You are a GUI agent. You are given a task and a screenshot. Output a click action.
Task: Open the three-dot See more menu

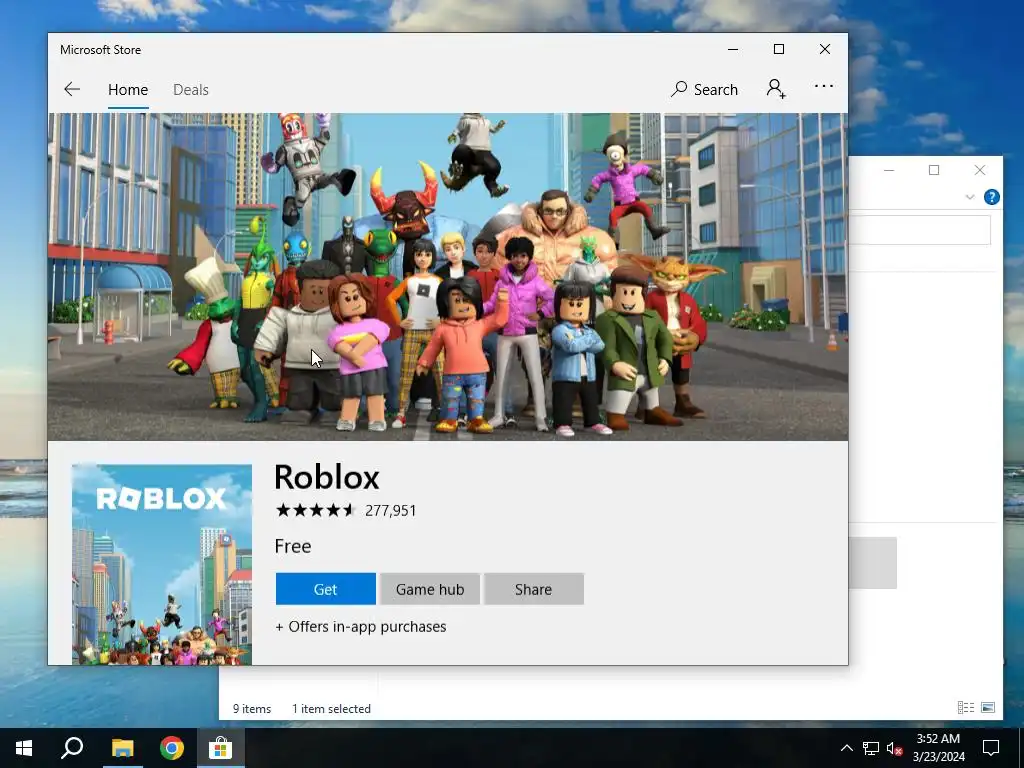click(824, 86)
